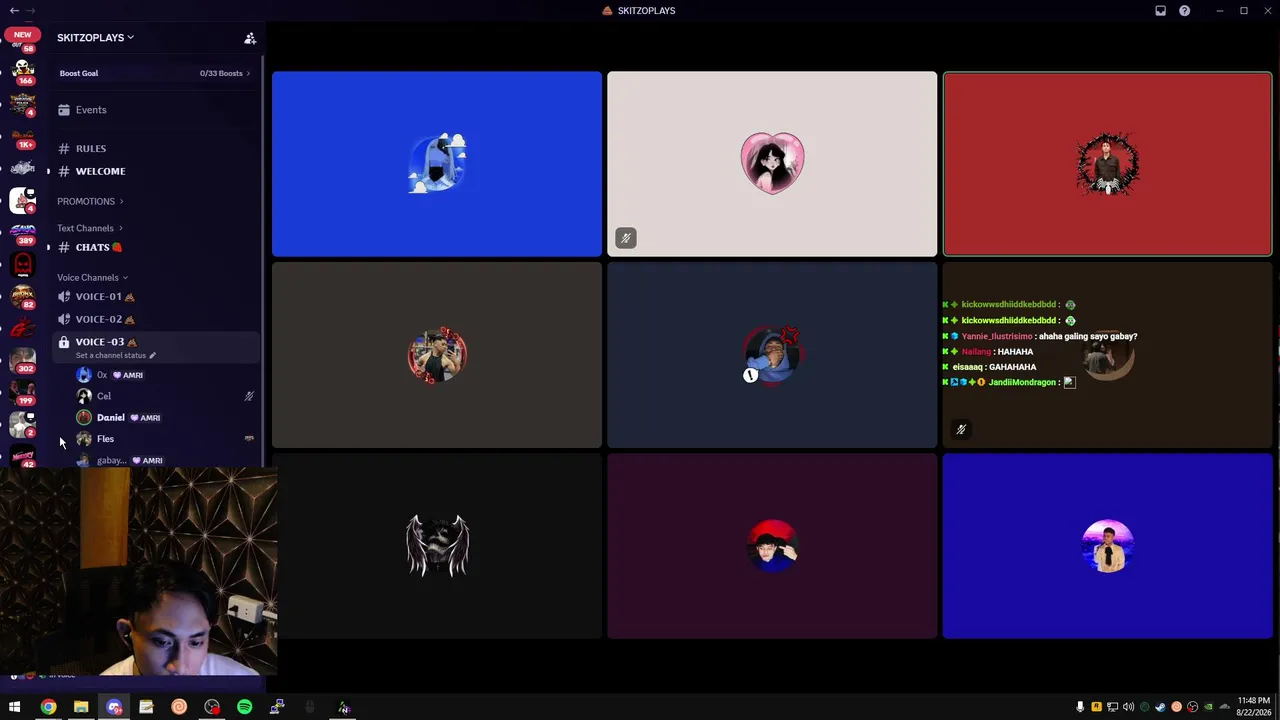Image resolution: width=1280 pixels, height=720 pixels.
Task: Open the NEW badge at server list top
Action: pos(22,34)
